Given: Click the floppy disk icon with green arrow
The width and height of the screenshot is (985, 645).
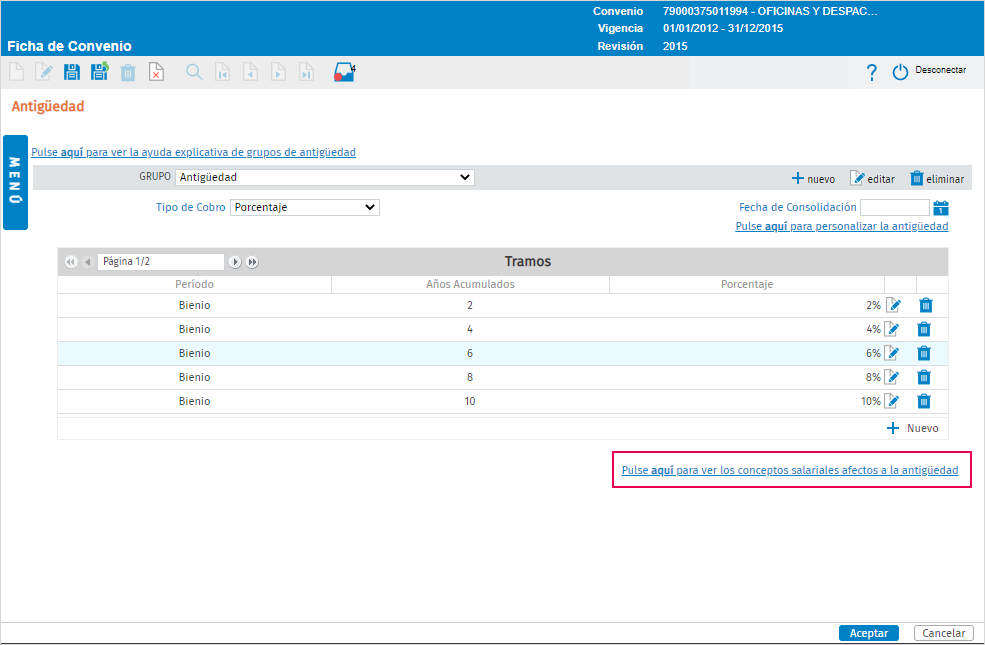Looking at the screenshot, I should (x=99, y=72).
